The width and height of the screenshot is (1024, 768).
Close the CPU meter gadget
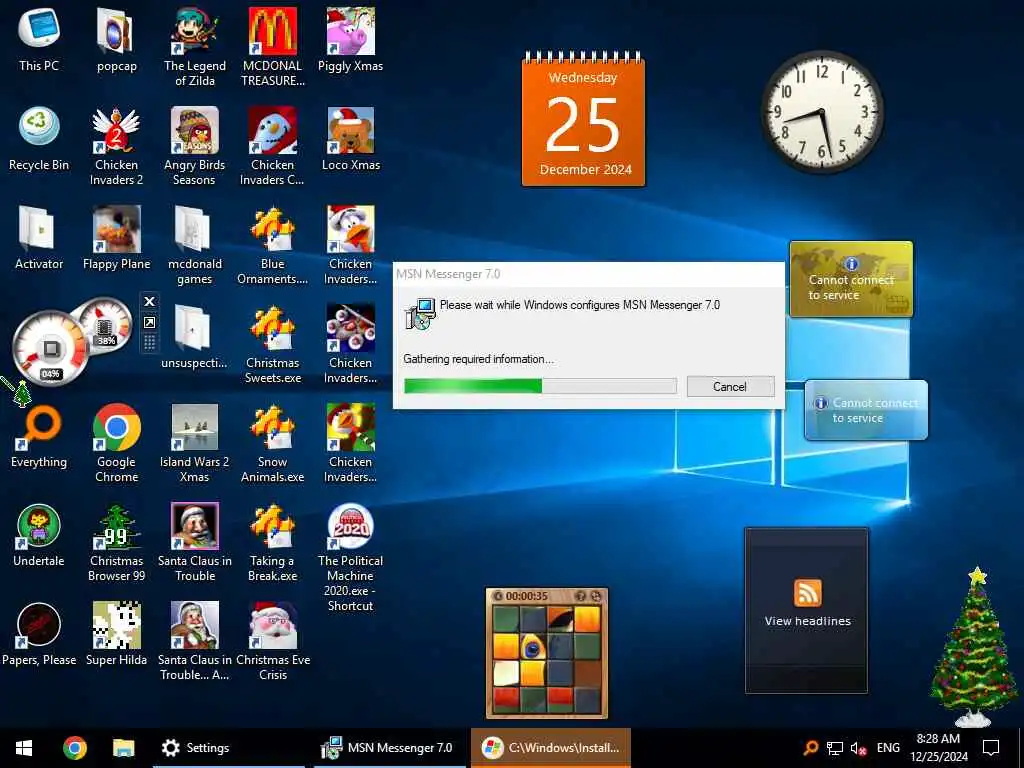point(150,301)
